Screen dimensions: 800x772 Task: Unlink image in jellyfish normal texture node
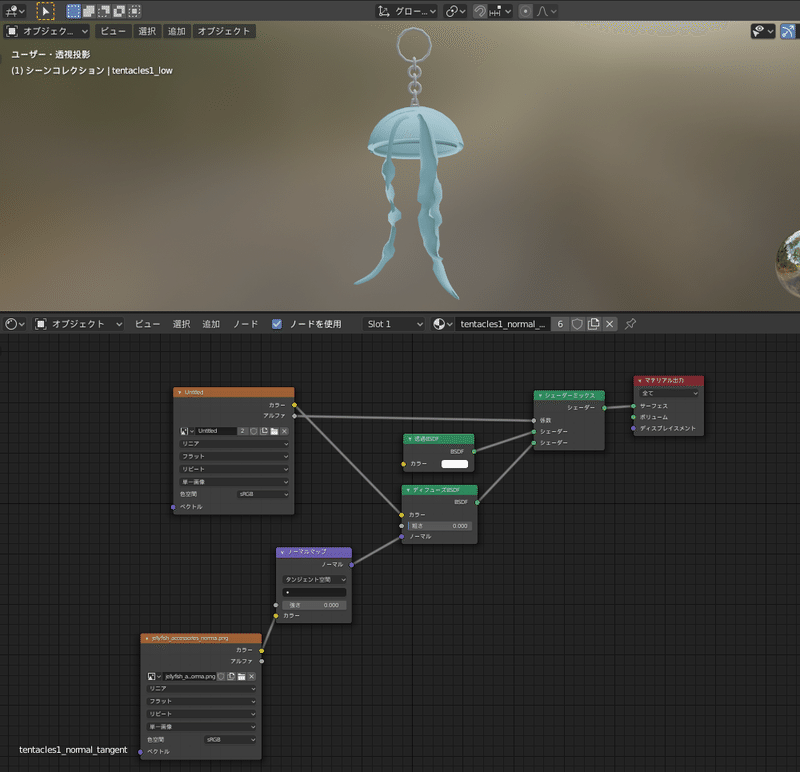point(252,677)
